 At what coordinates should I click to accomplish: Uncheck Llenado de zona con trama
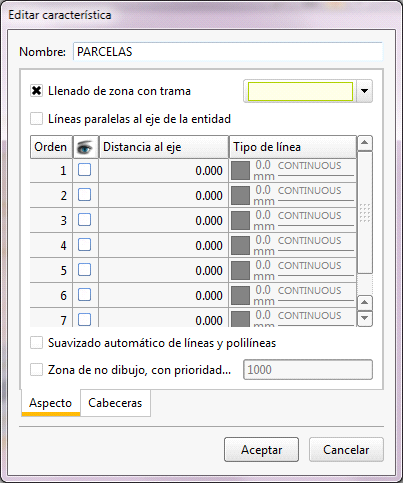36,91
